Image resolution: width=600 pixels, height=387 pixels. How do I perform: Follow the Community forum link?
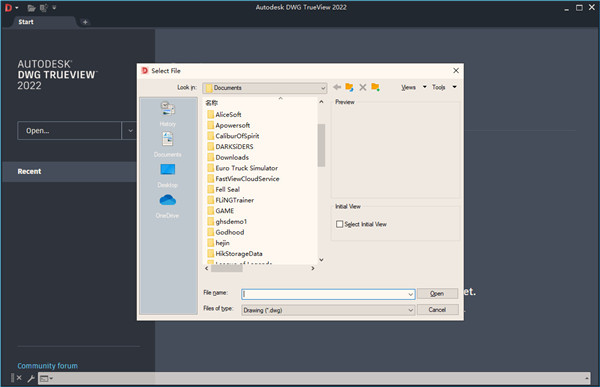tap(47, 366)
